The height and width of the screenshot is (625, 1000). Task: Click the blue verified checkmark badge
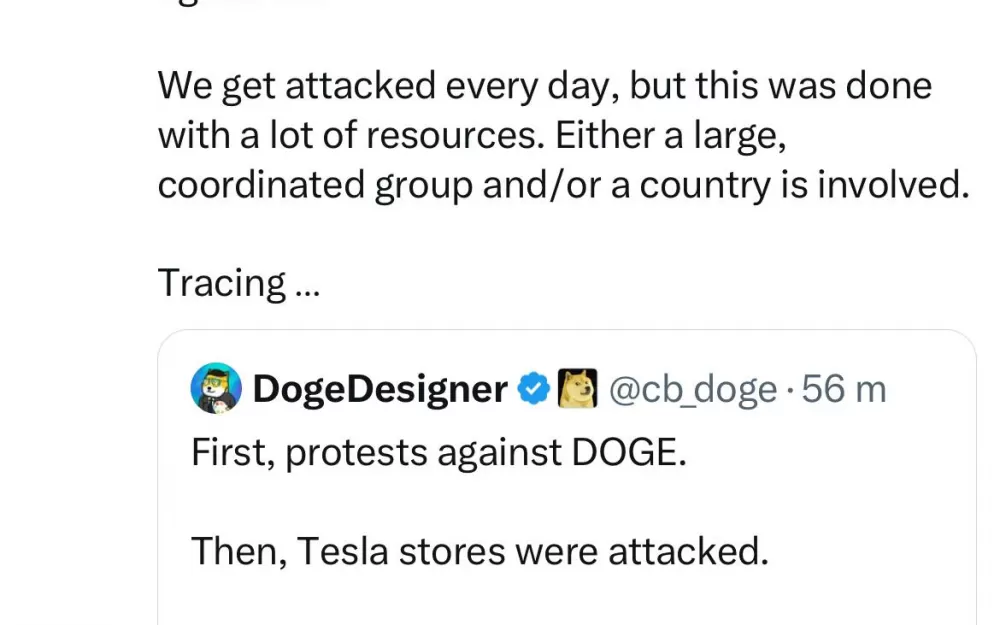tap(533, 389)
